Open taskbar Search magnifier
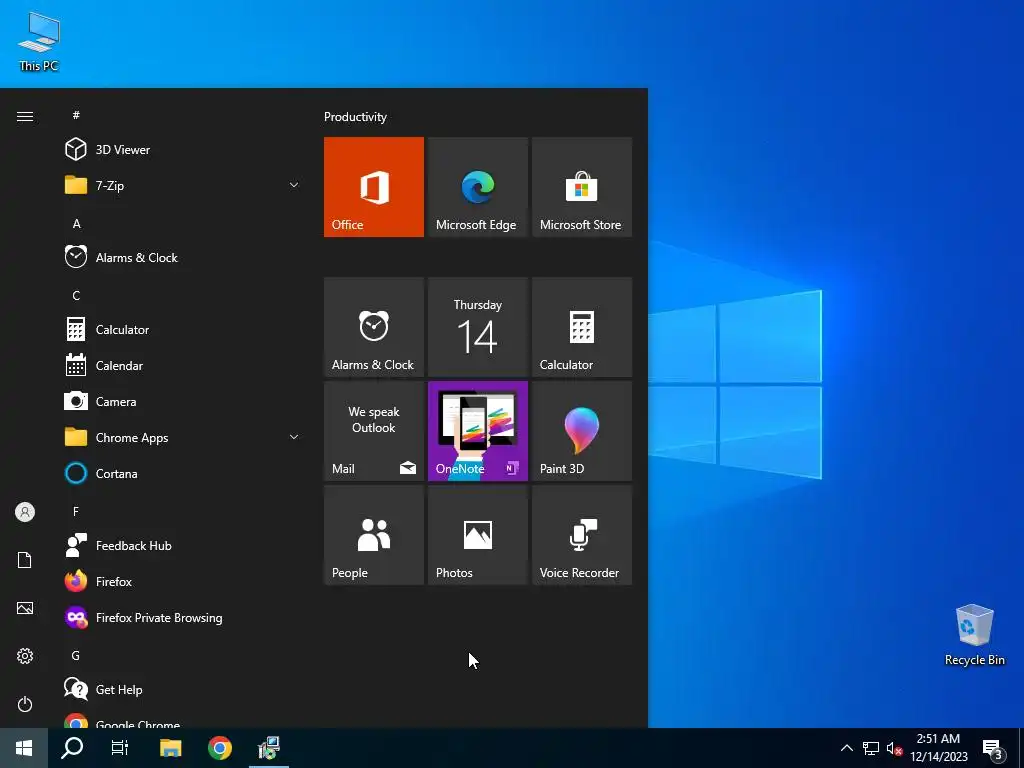Screen dimensions: 1024x768 click(72, 748)
